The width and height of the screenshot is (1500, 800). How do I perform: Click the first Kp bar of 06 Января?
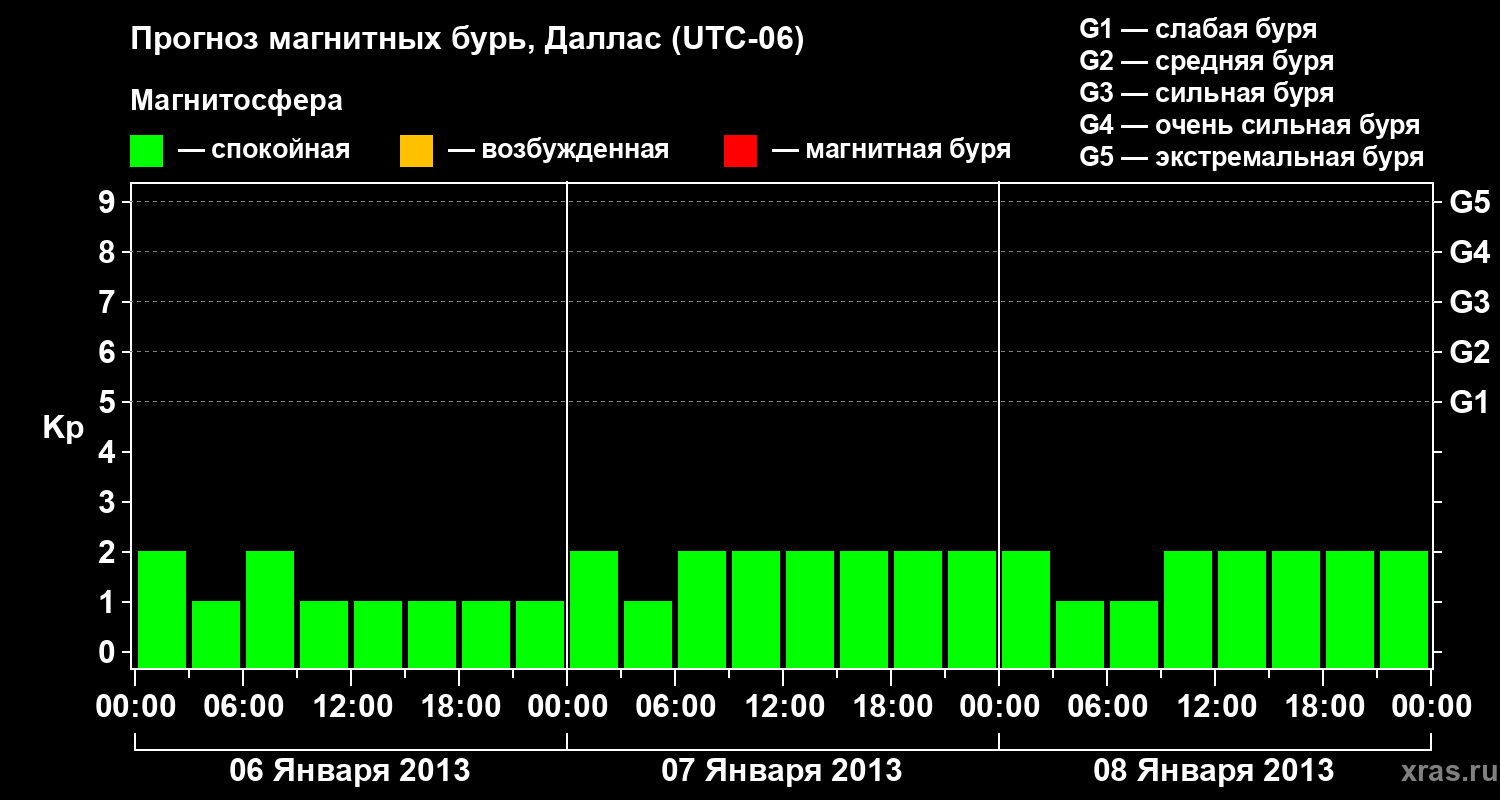(x=162, y=609)
